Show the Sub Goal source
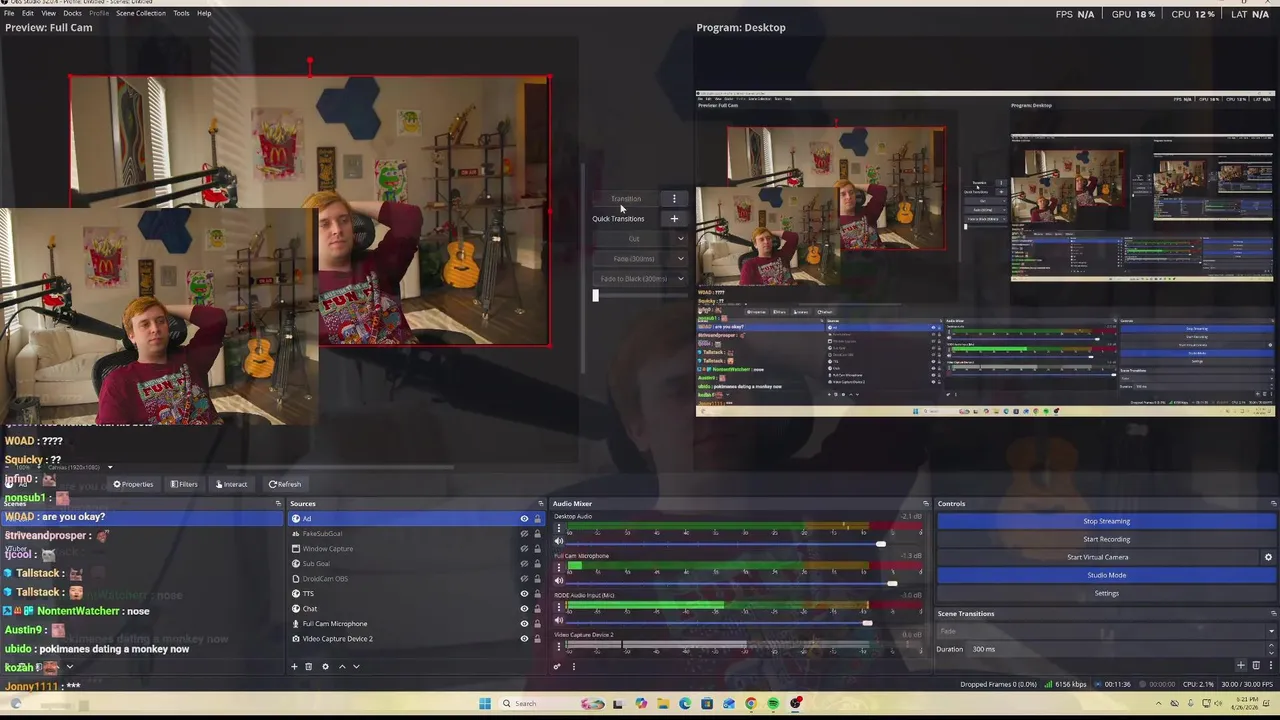The width and height of the screenshot is (1280, 720). click(x=524, y=563)
